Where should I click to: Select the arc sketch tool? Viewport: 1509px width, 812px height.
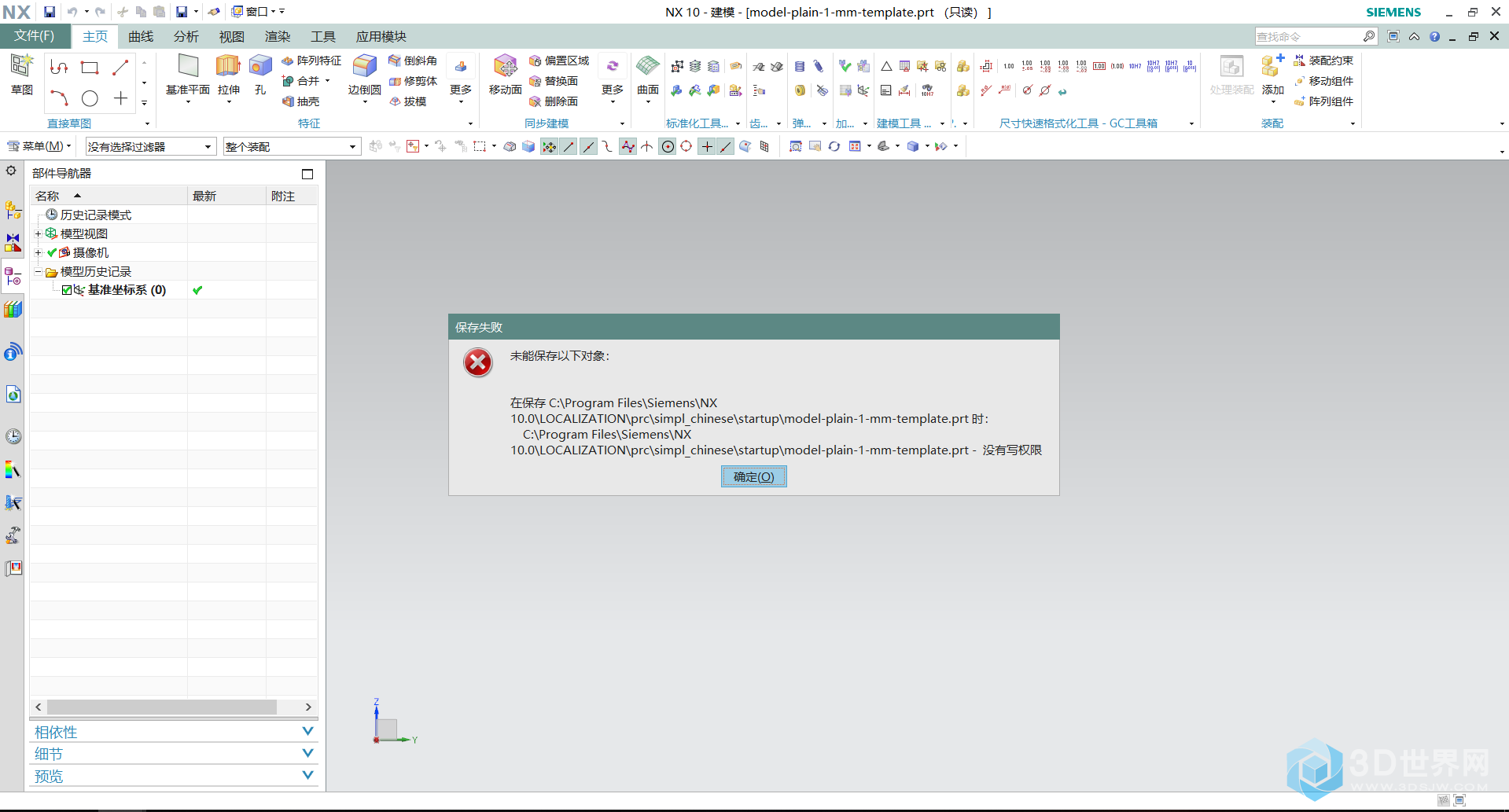click(x=59, y=98)
